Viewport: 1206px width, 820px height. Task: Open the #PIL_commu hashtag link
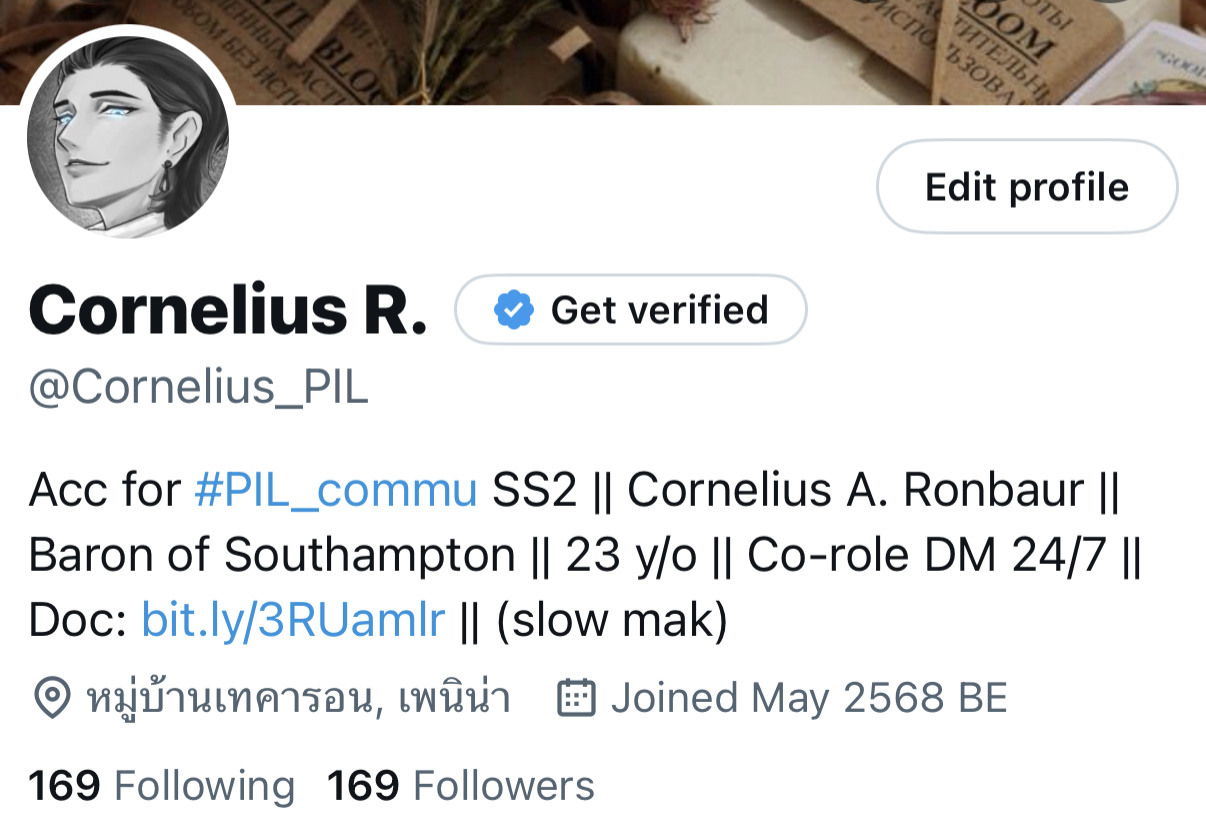click(336, 491)
